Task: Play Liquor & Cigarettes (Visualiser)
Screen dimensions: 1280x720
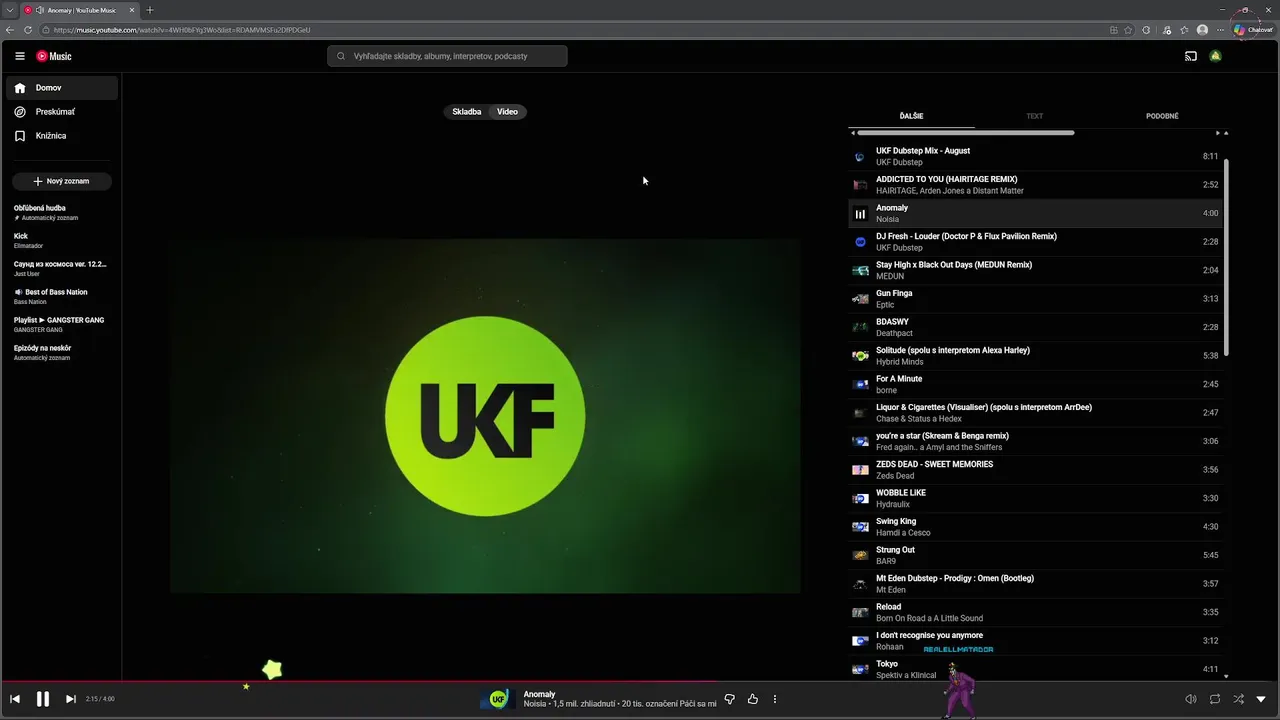Action: 1035,413
